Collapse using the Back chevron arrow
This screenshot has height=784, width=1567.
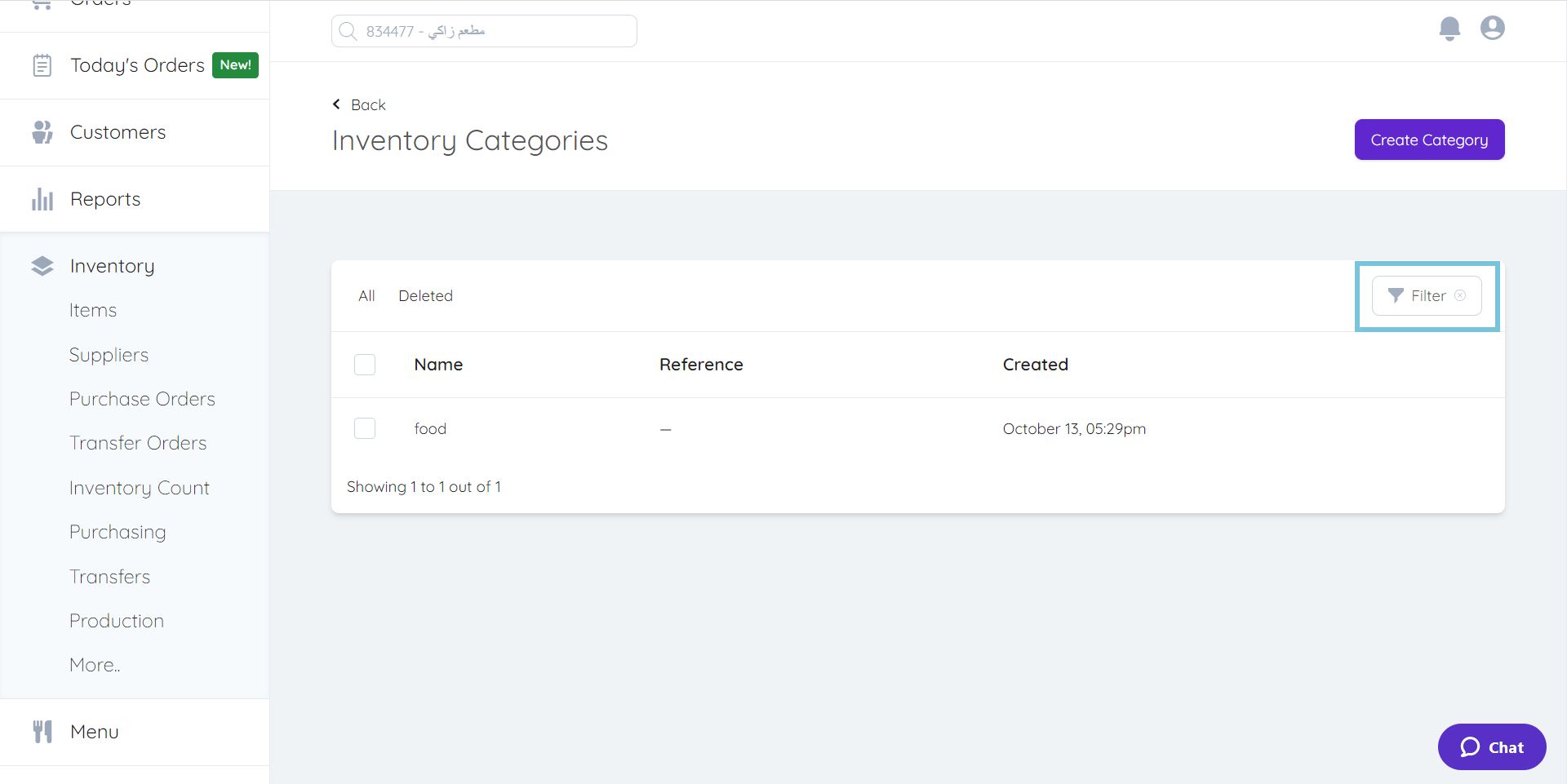(335, 104)
